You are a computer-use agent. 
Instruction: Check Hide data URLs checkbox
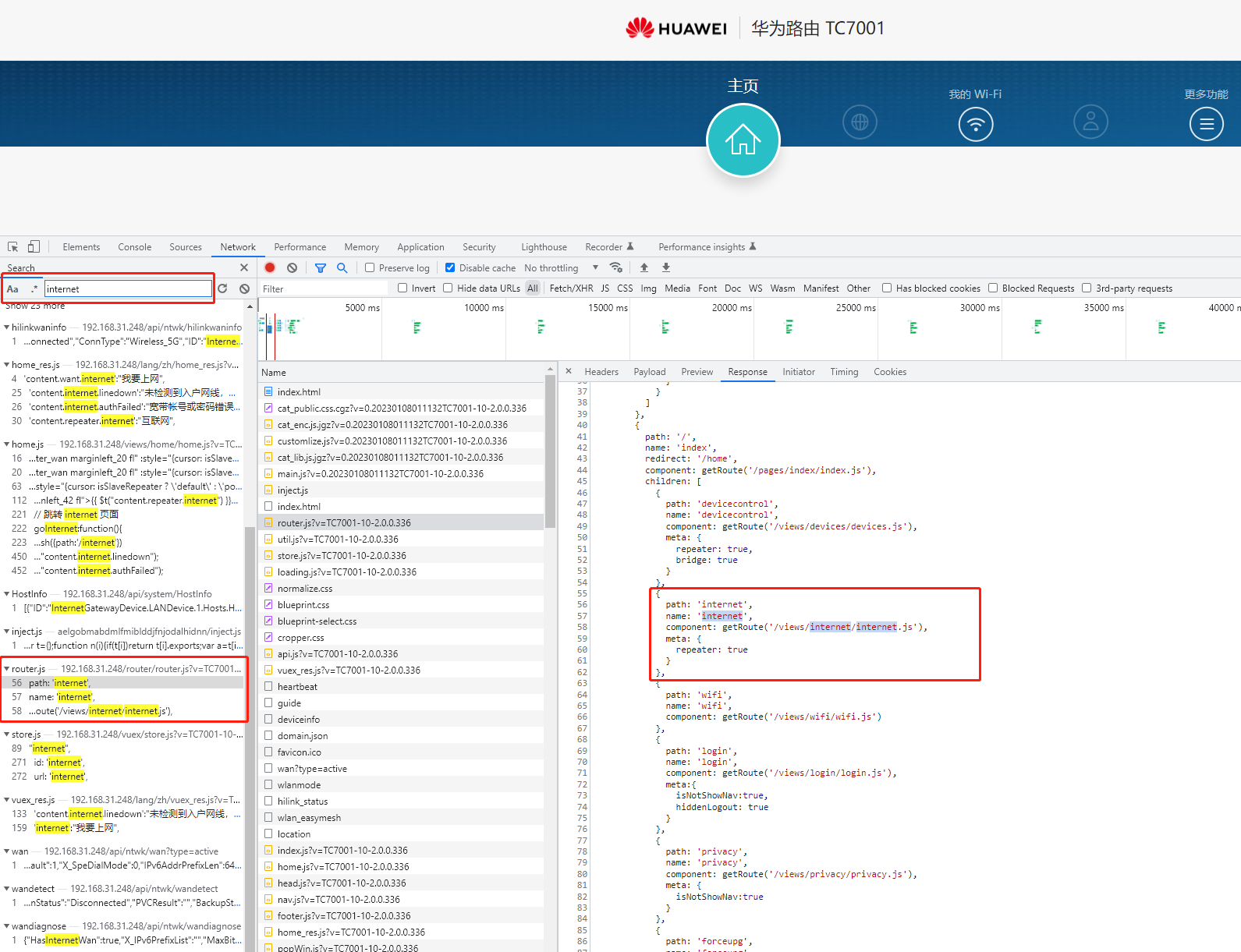448,288
